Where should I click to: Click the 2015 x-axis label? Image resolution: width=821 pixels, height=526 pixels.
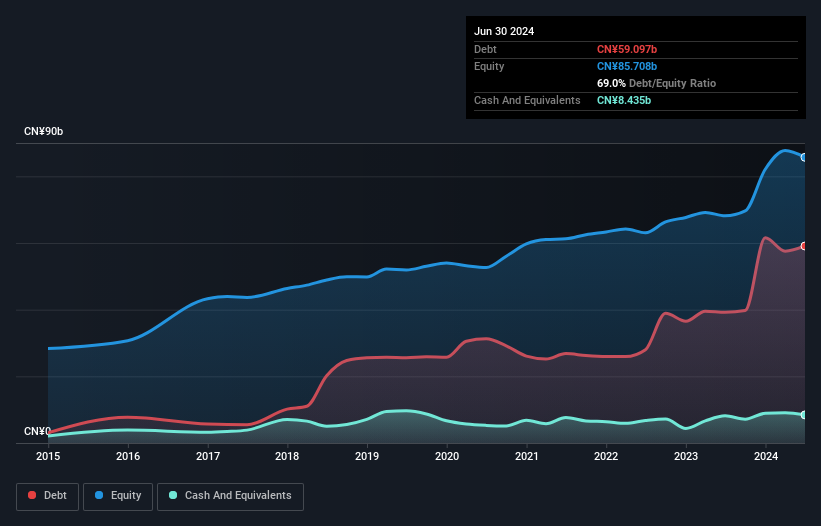click(x=48, y=456)
